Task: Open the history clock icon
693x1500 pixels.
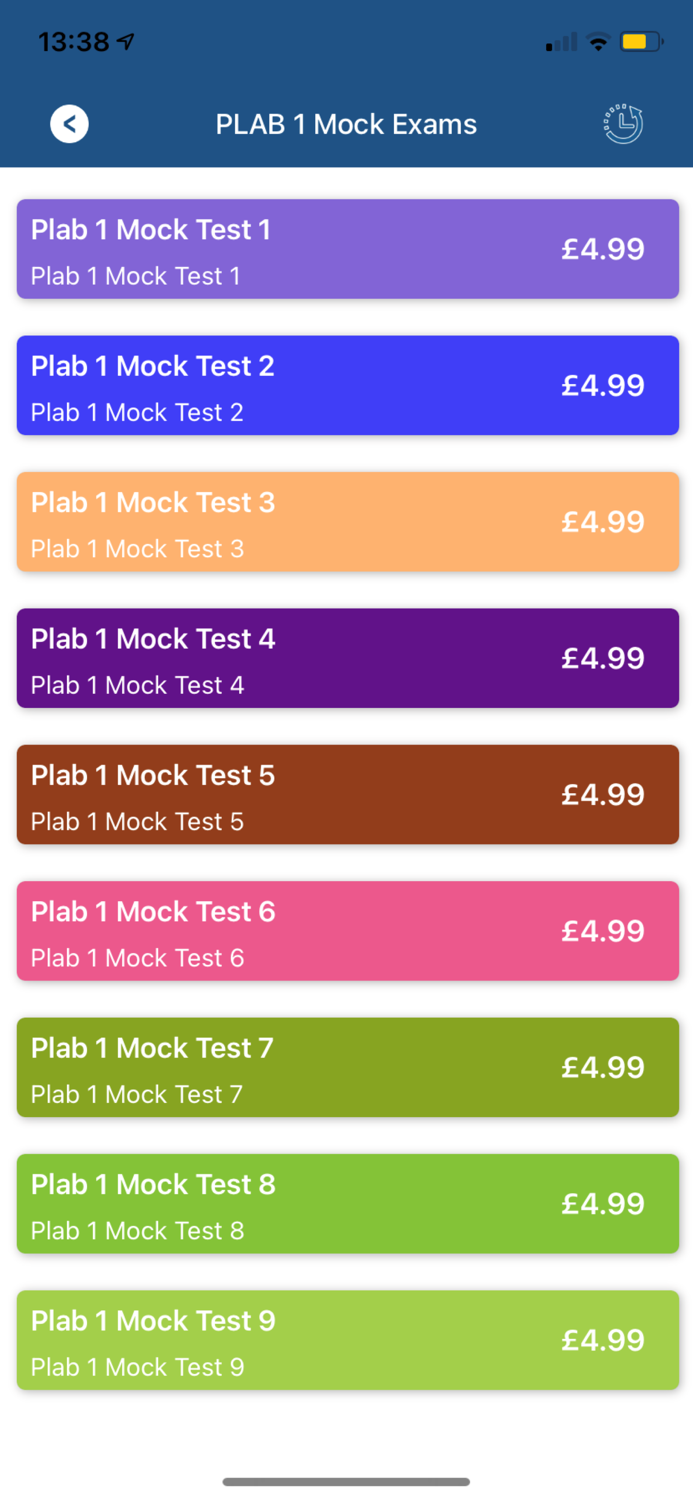Action: pos(623,124)
